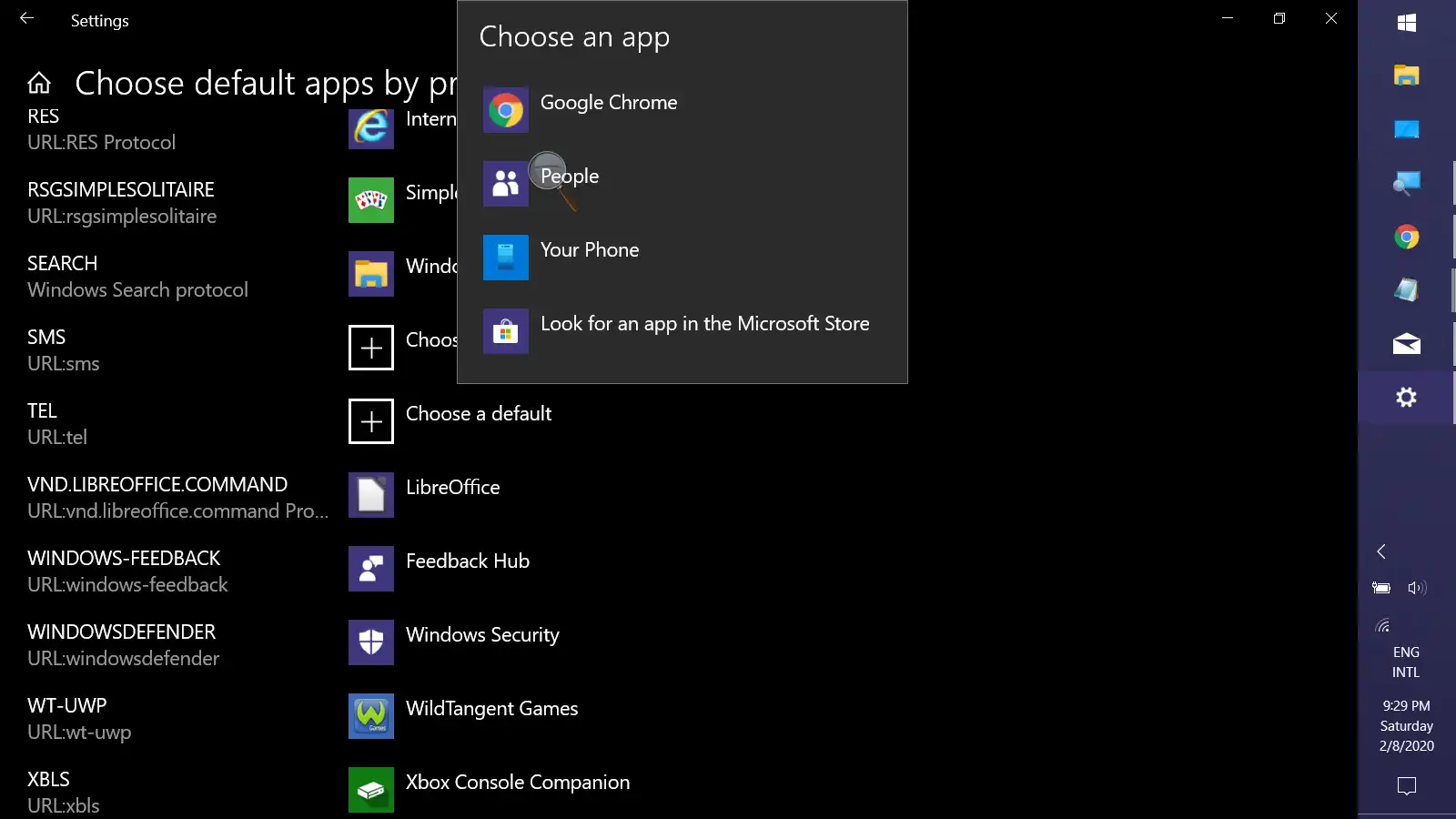1456x819 pixels.
Task: Select the SMS URL:sms protocol entry
Action: pos(64,349)
